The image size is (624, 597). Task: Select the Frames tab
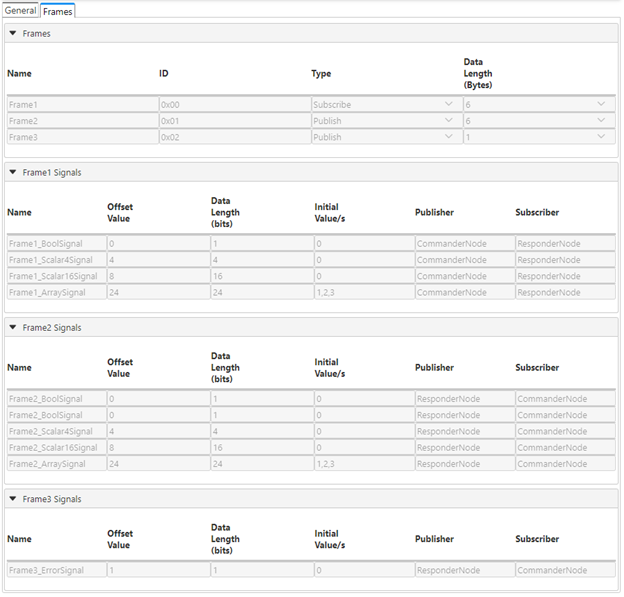pos(58,12)
